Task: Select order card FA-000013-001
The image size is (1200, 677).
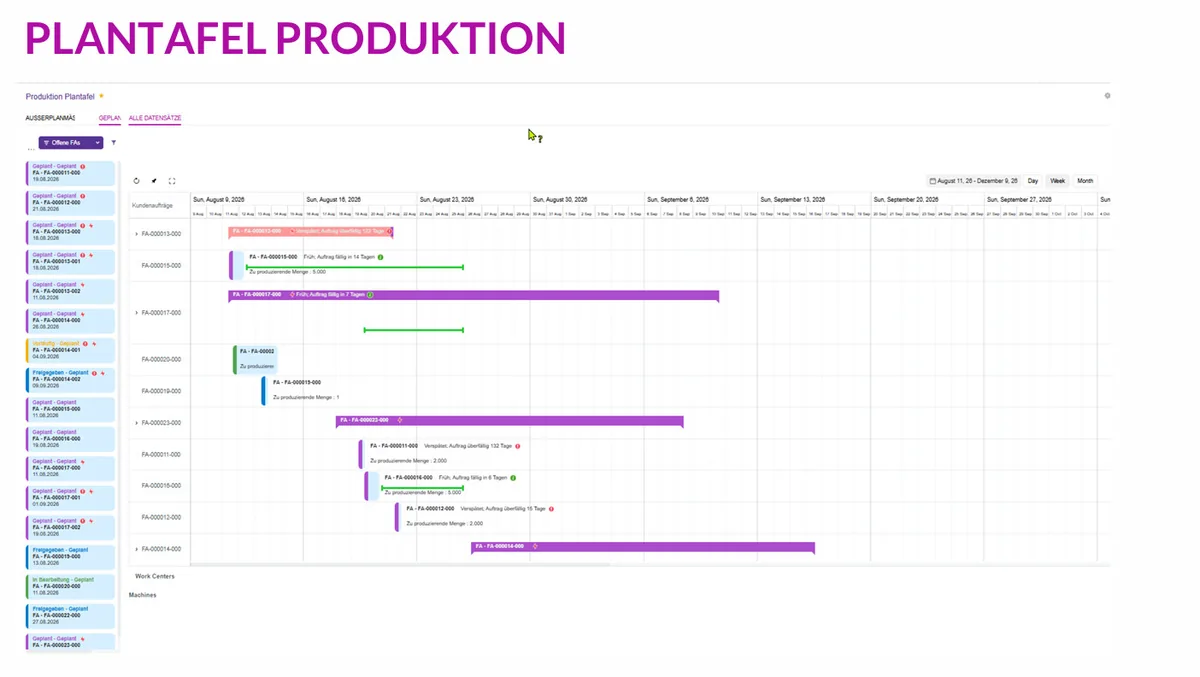Action: pos(70,261)
